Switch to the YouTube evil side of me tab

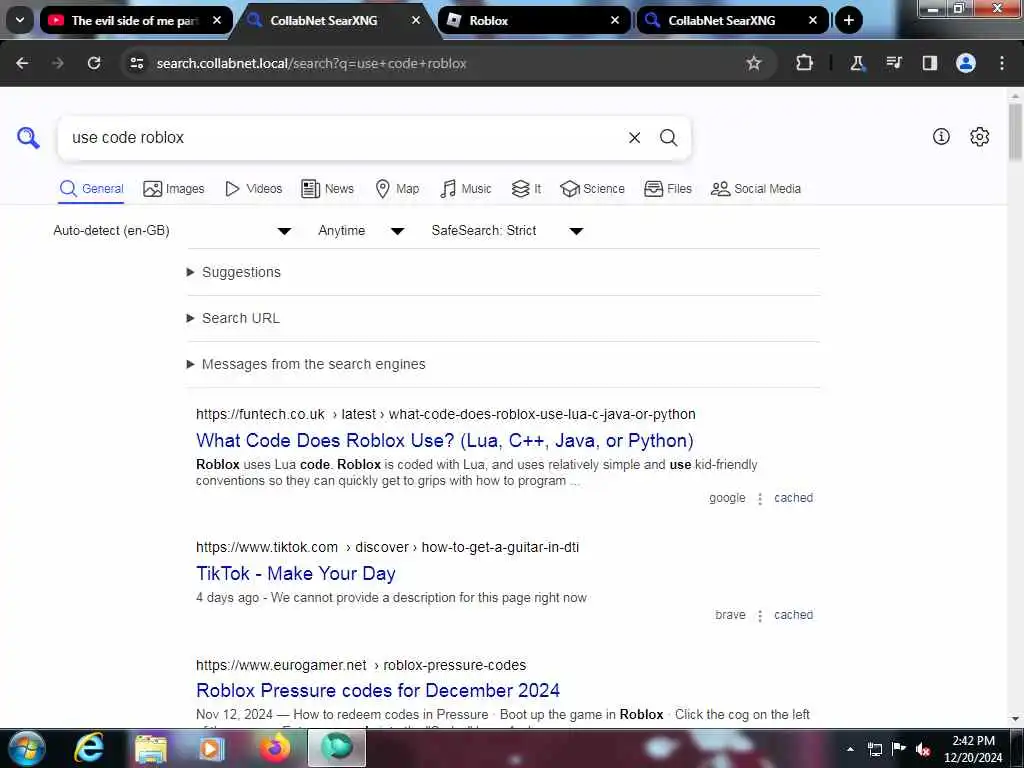click(134, 20)
